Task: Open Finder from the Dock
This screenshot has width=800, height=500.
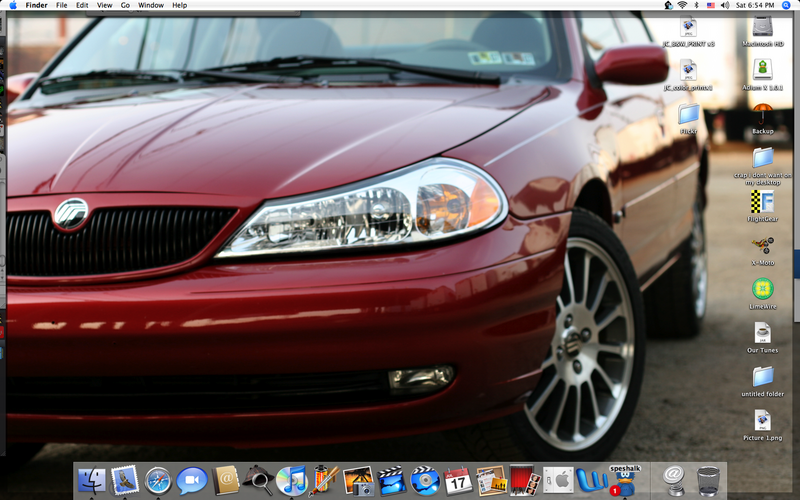Action: [92, 481]
